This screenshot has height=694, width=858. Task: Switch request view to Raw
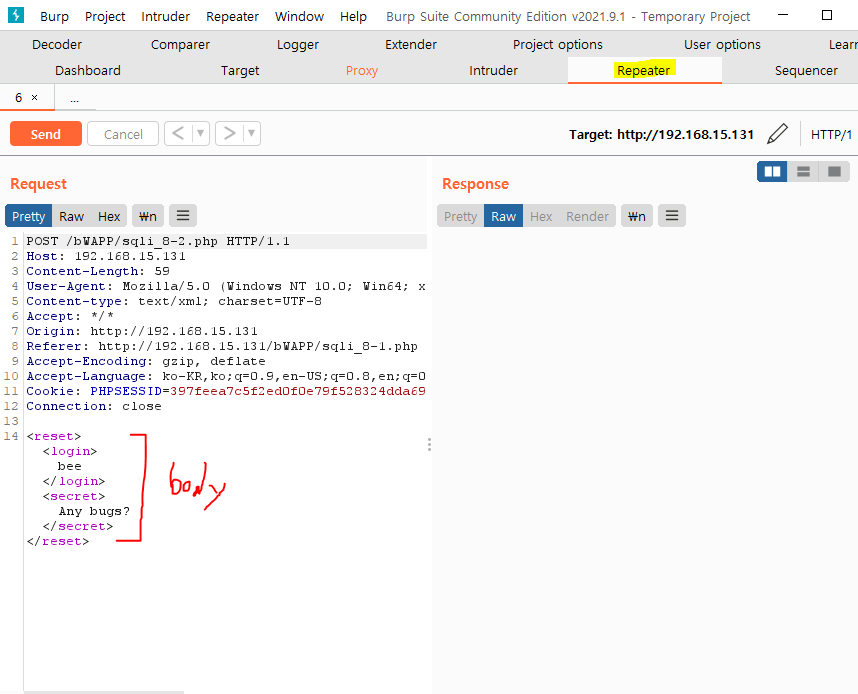click(x=72, y=216)
